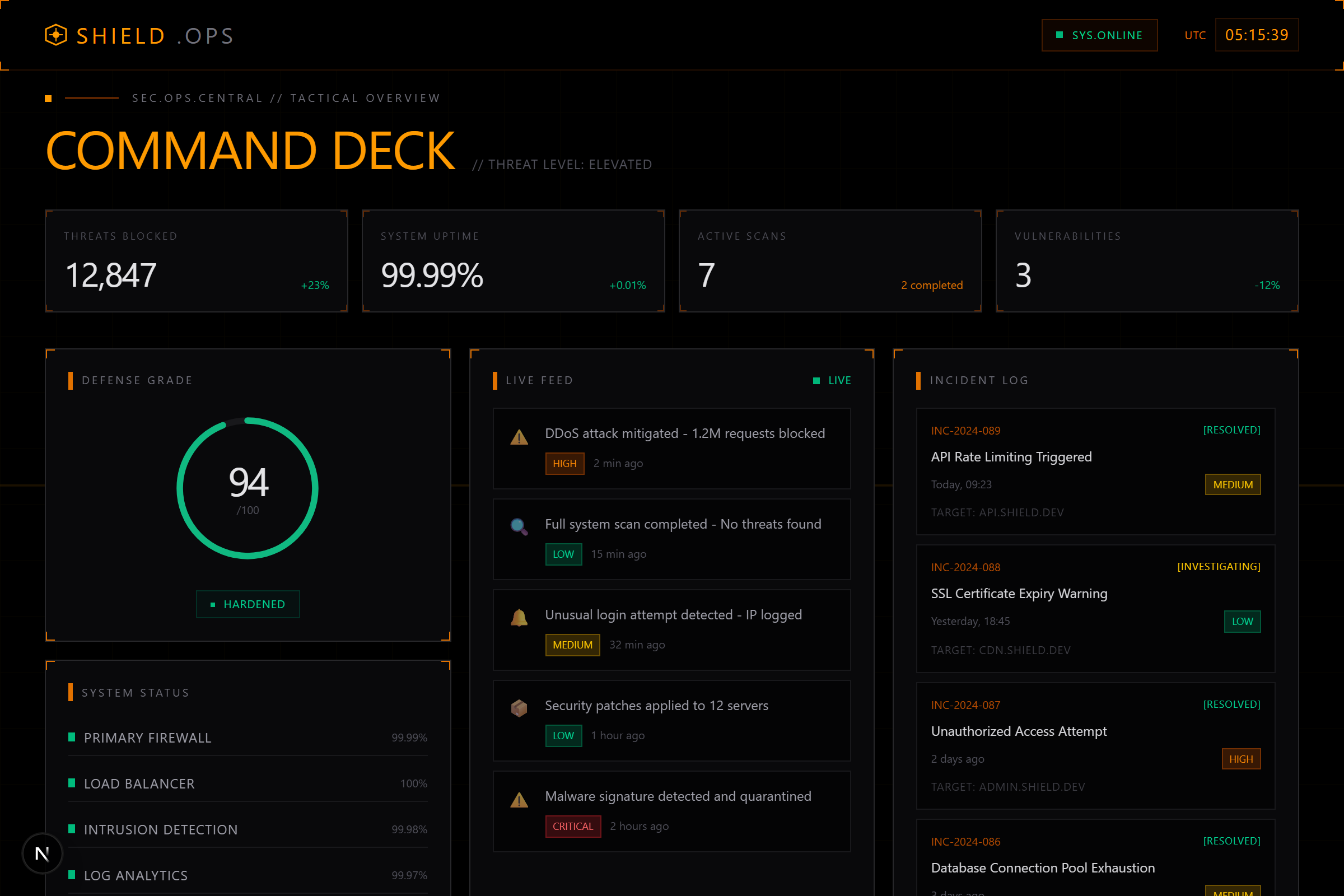Select the Load Balancer status row

coord(248,783)
